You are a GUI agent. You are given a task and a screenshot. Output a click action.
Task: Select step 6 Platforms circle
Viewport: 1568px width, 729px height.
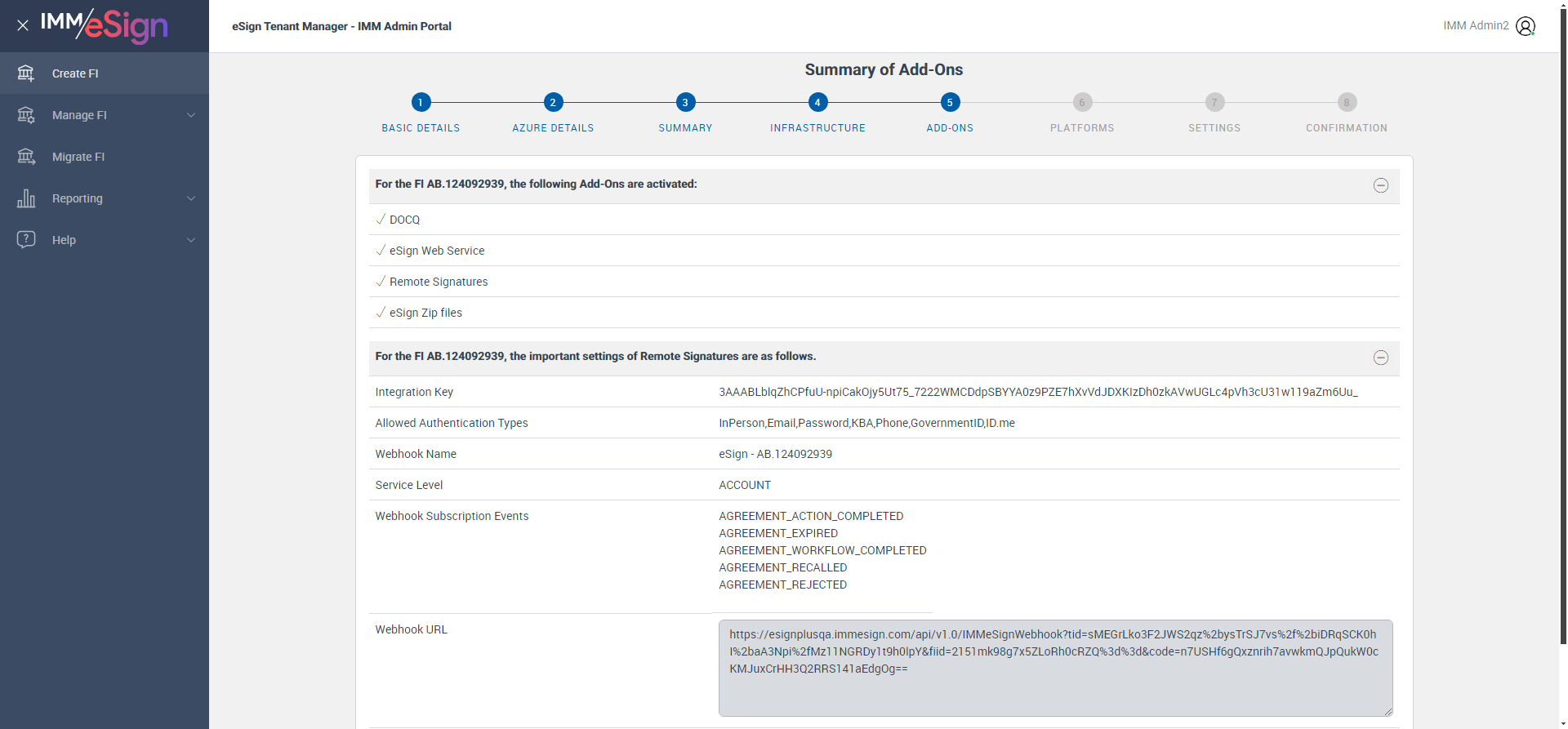click(x=1082, y=102)
